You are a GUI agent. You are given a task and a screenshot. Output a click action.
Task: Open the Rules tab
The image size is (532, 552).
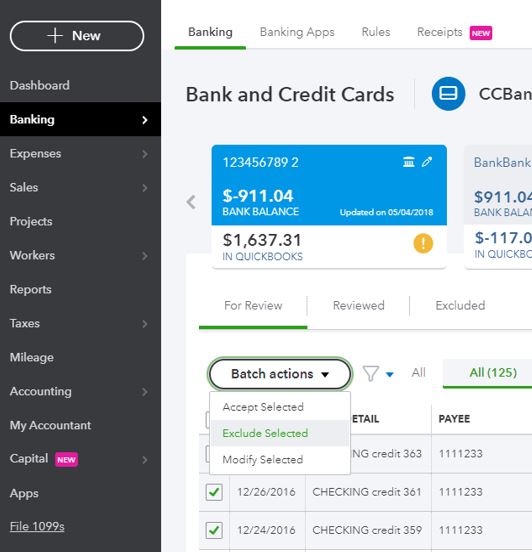pos(376,32)
